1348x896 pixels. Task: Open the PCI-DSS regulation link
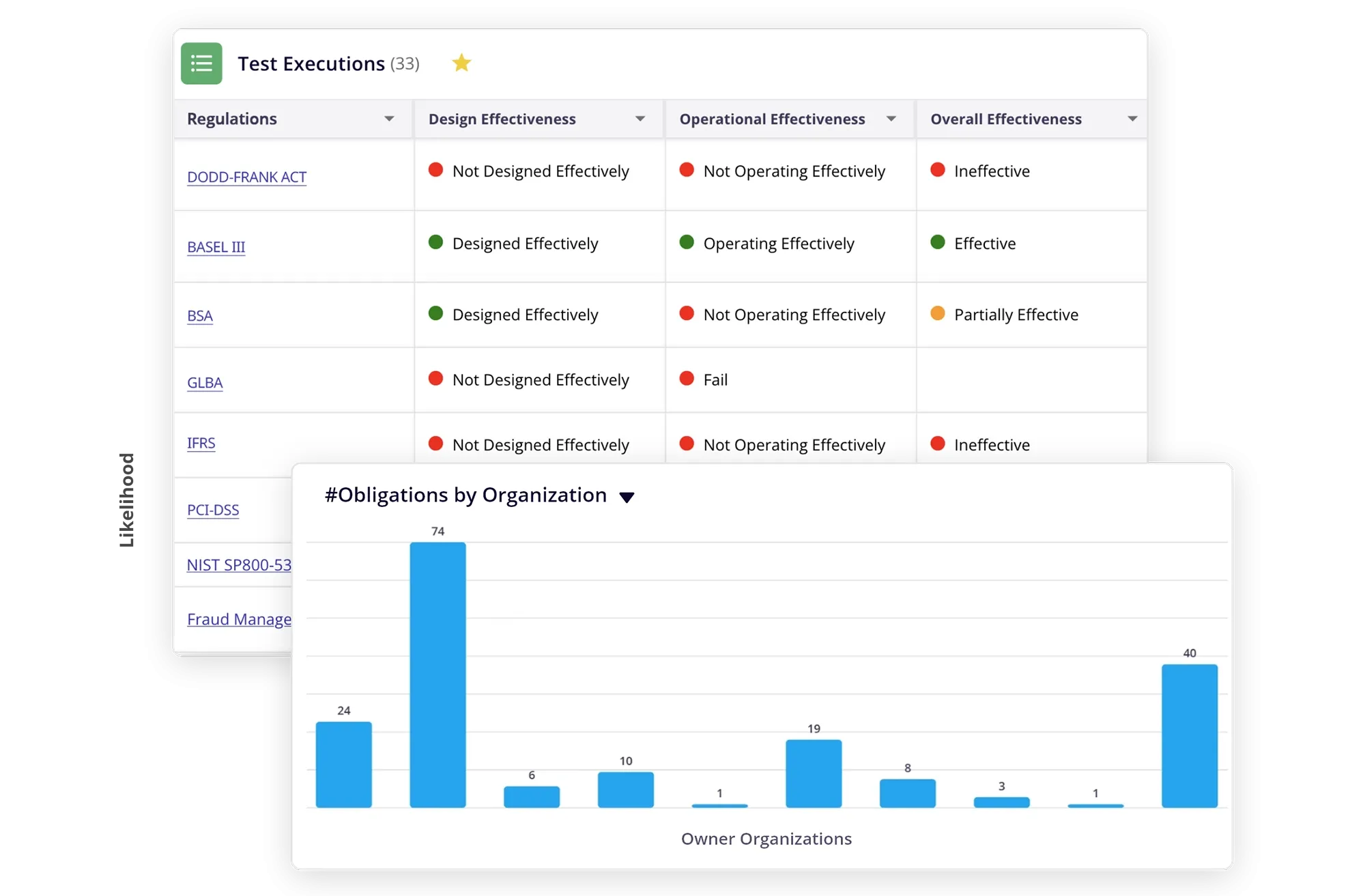[x=213, y=510]
